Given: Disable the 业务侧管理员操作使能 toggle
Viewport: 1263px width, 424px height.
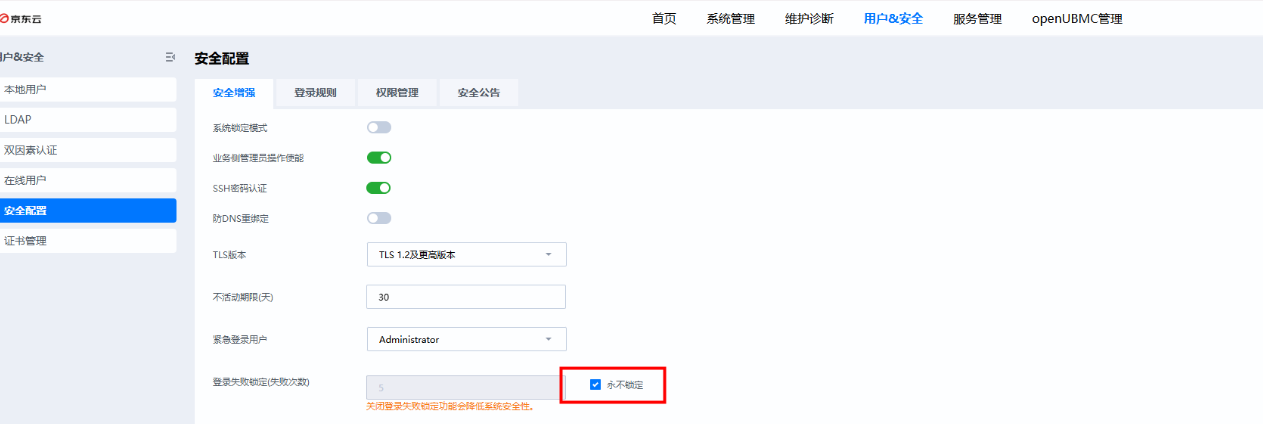Looking at the screenshot, I should click(x=379, y=158).
